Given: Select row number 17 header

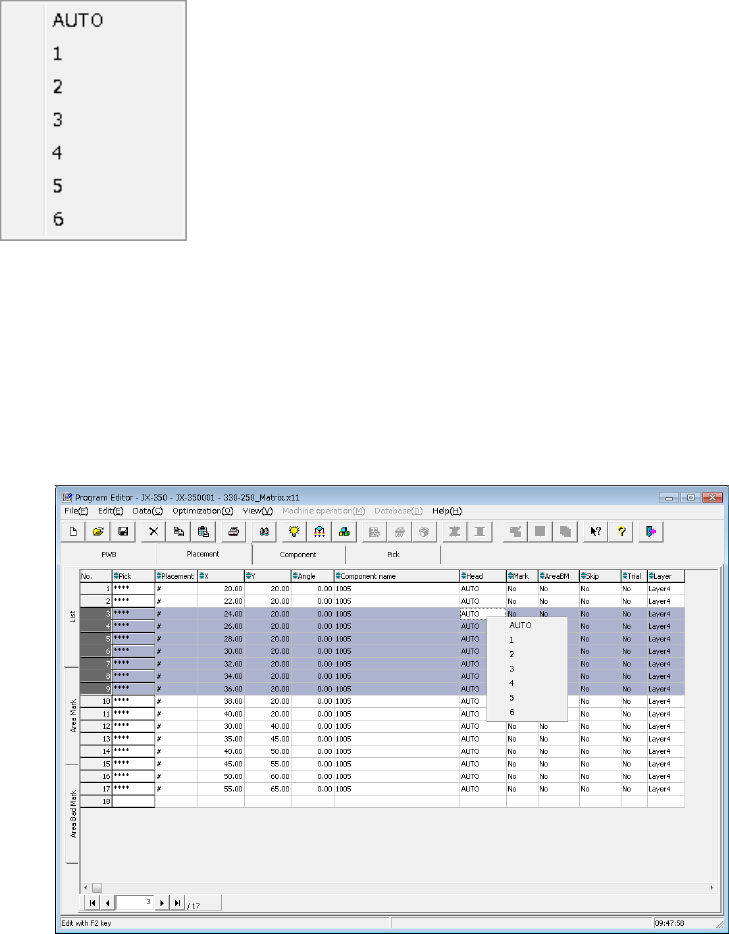Looking at the screenshot, I should [x=96, y=789].
